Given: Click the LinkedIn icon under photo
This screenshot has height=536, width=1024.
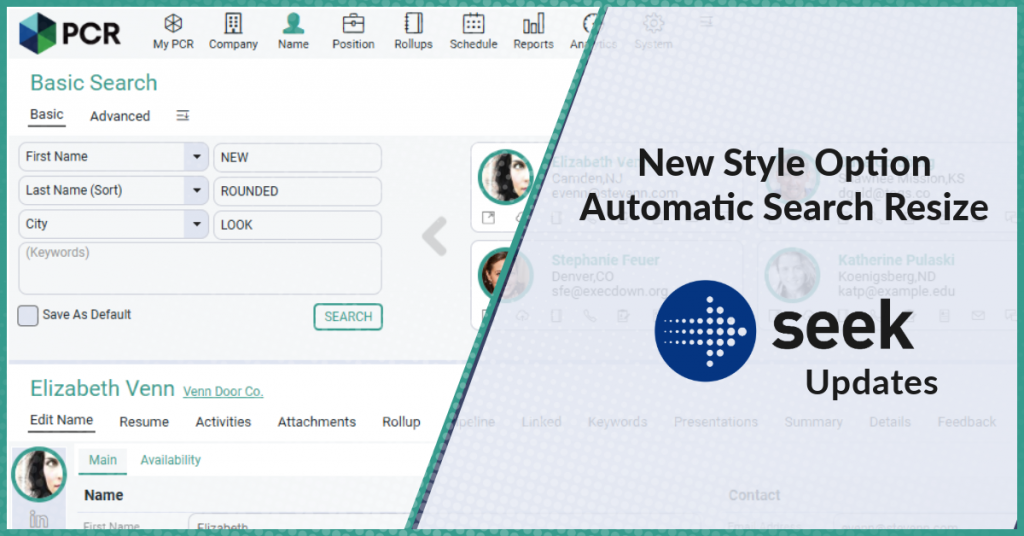Looking at the screenshot, I should click(x=39, y=519).
